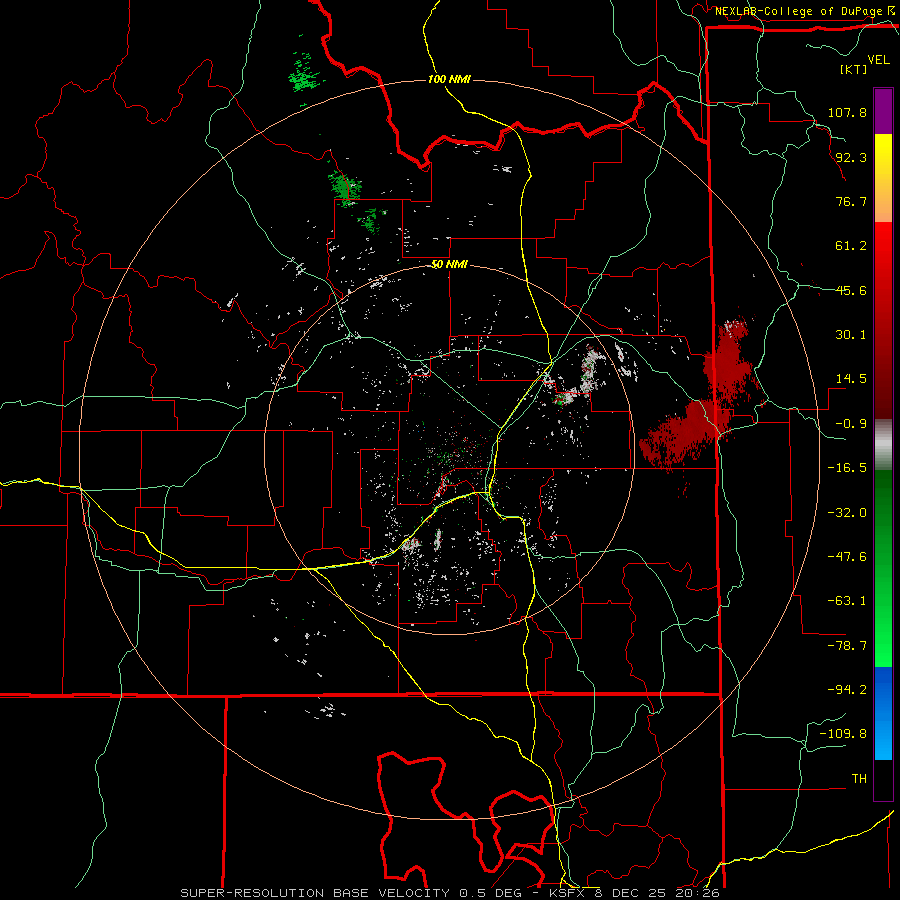Select the black TH box in color bar
900x900 pixels.
883,779
